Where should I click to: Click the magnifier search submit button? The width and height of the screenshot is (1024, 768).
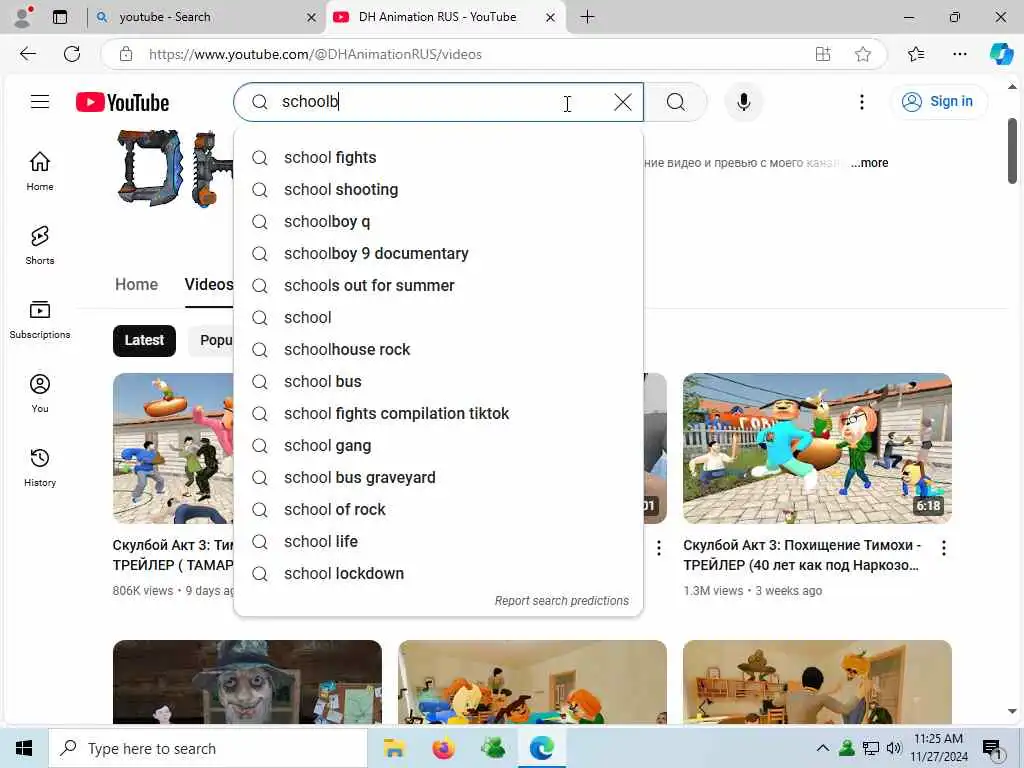676,102
